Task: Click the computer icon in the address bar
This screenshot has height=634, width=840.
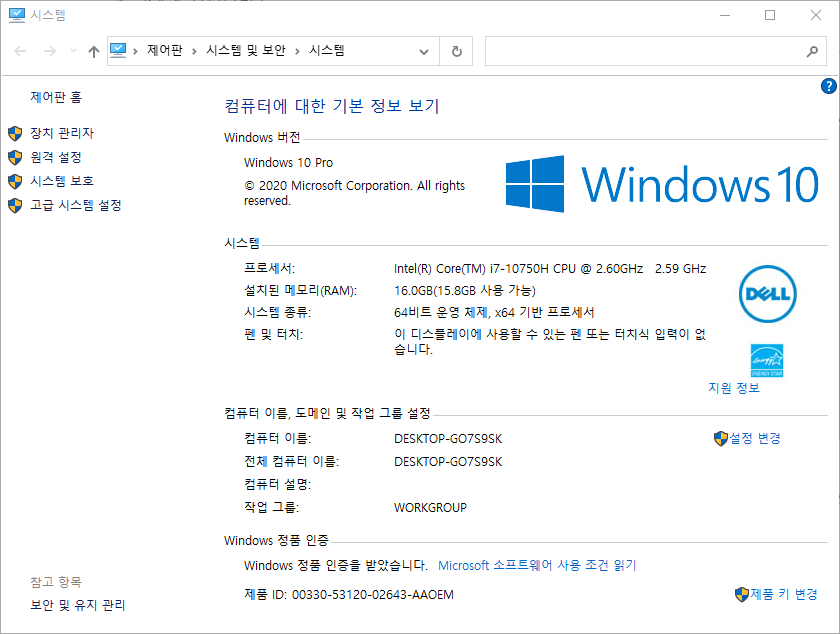Action: [x=118, y=50]
